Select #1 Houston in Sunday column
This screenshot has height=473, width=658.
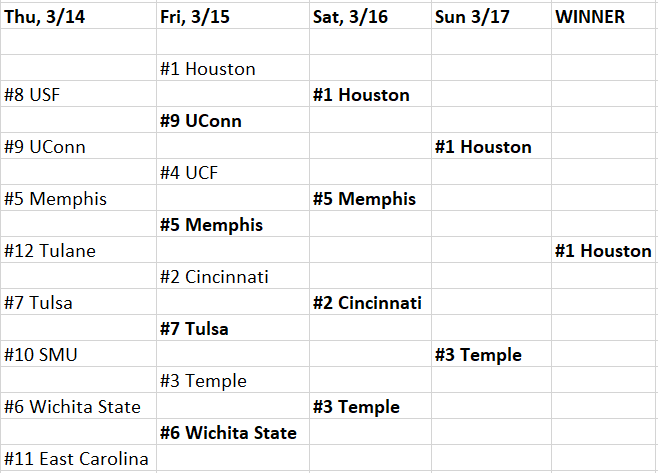491,146
